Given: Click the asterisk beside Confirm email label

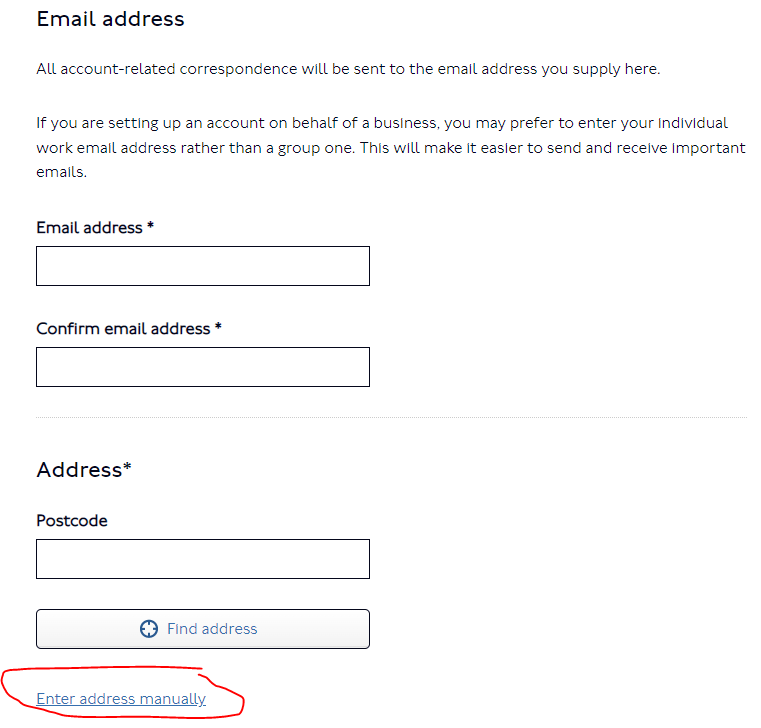Looking at the screenshot, I should 219,328.
